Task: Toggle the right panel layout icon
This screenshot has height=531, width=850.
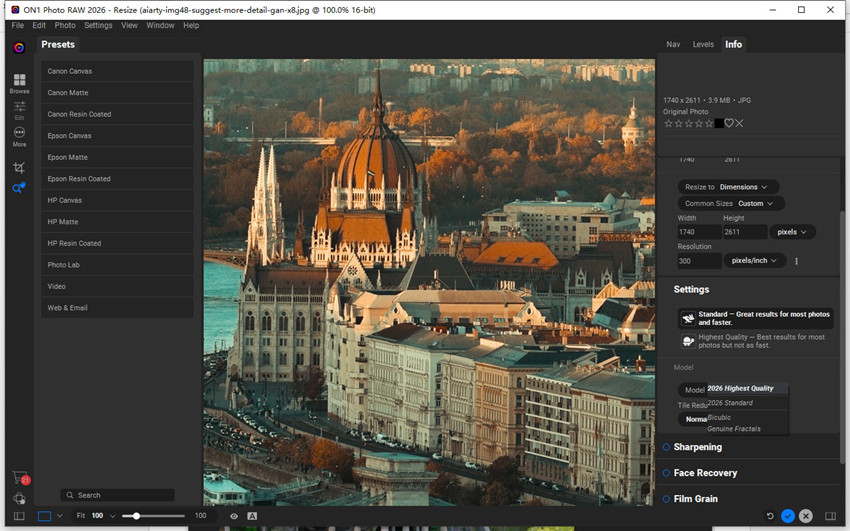Action: point(830,516)
